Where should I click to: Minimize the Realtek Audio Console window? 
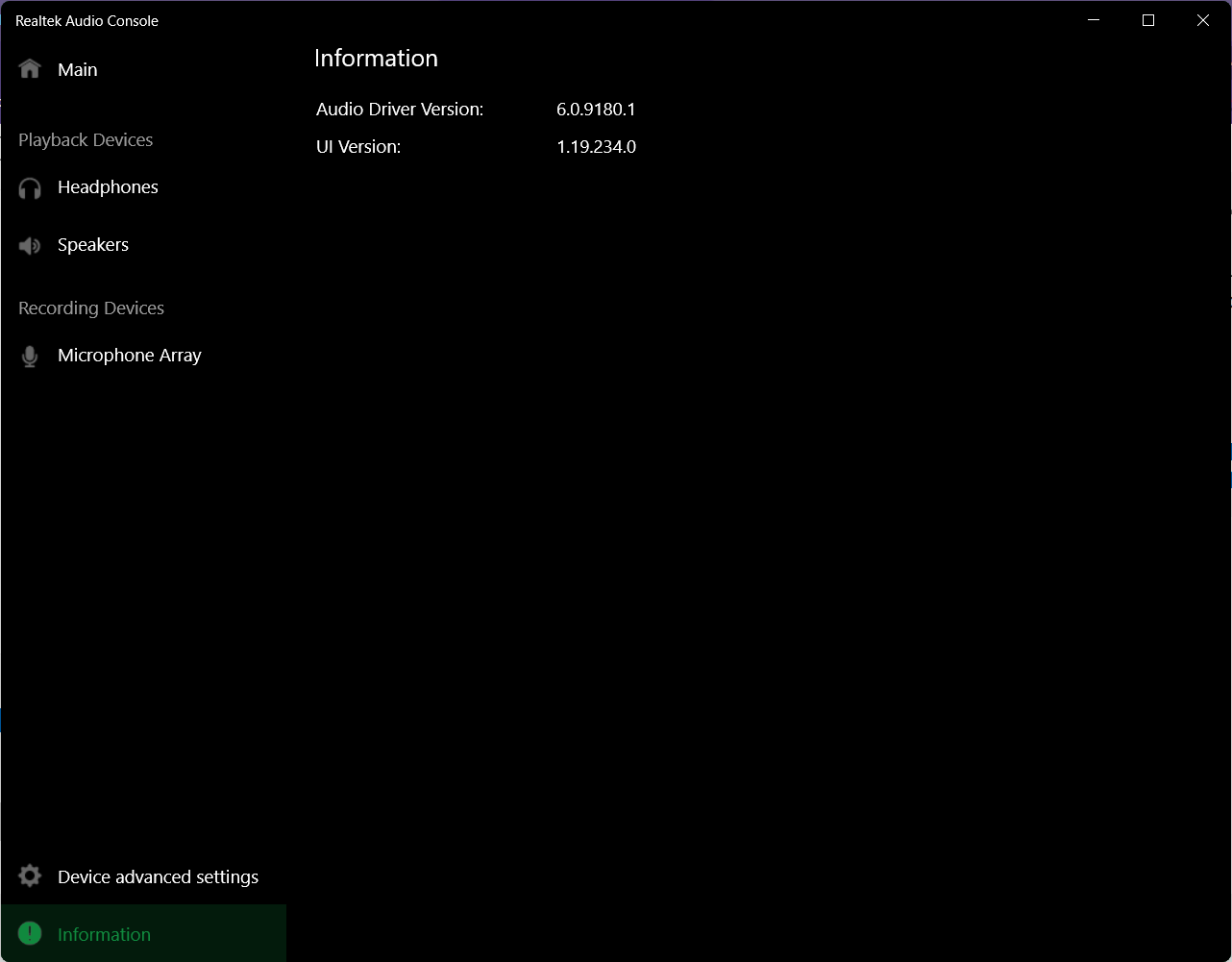pos(1093,20)
